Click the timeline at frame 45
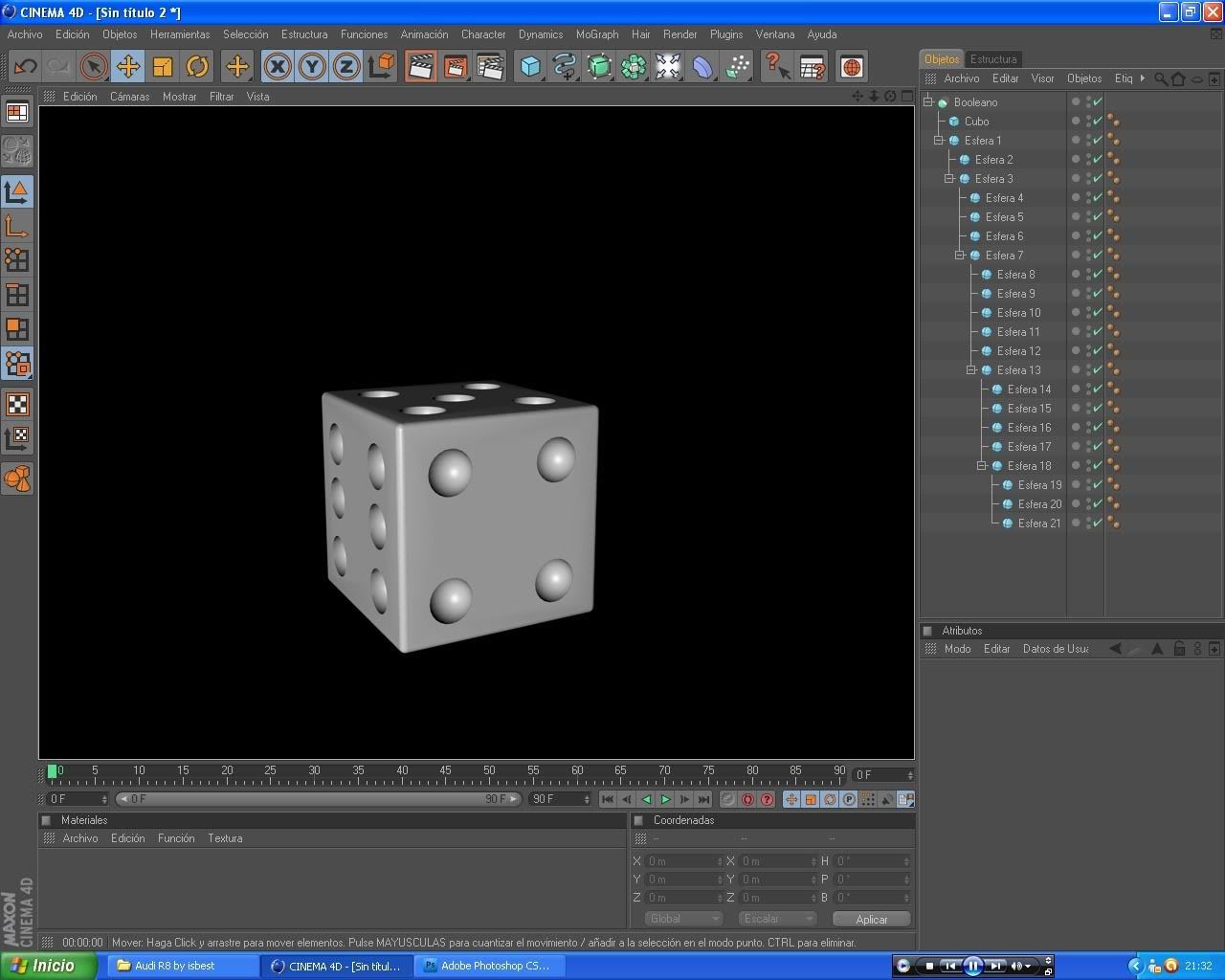Viewport: 1225px width, 980px height. (445, 773)
